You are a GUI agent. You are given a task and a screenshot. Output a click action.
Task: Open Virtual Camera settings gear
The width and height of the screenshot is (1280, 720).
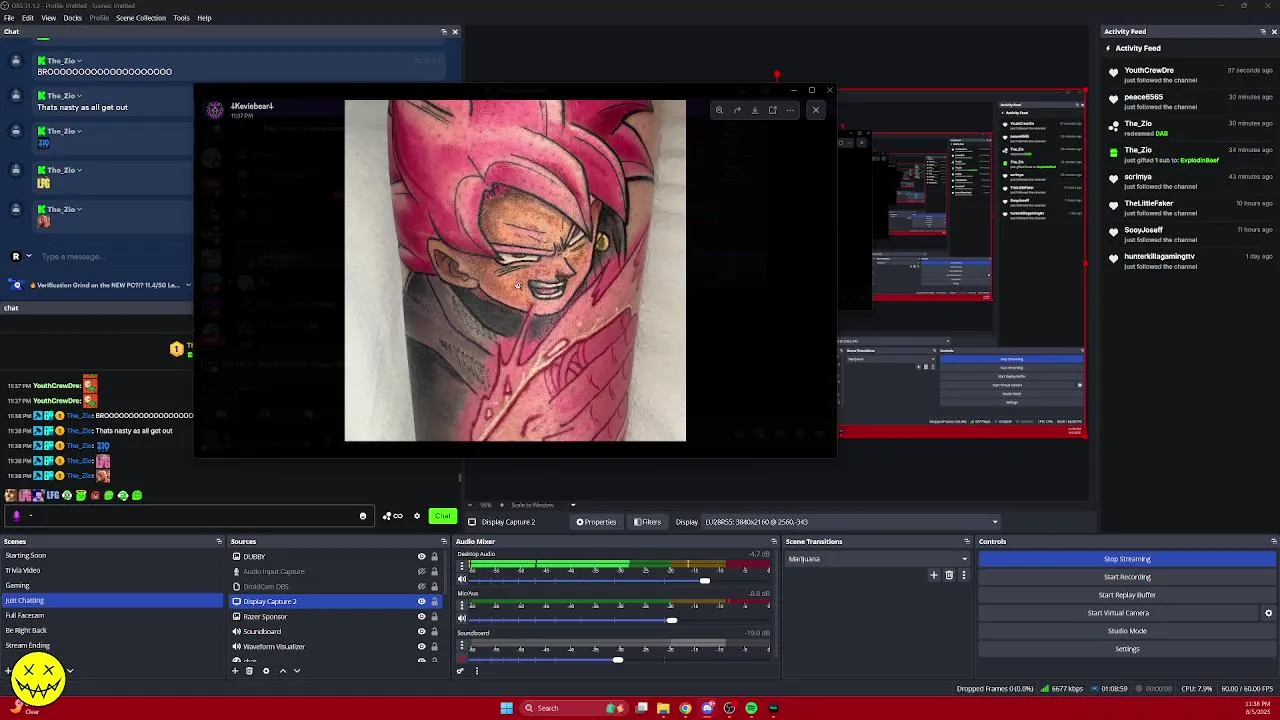pyautogui.click(x=1269, y=613)
